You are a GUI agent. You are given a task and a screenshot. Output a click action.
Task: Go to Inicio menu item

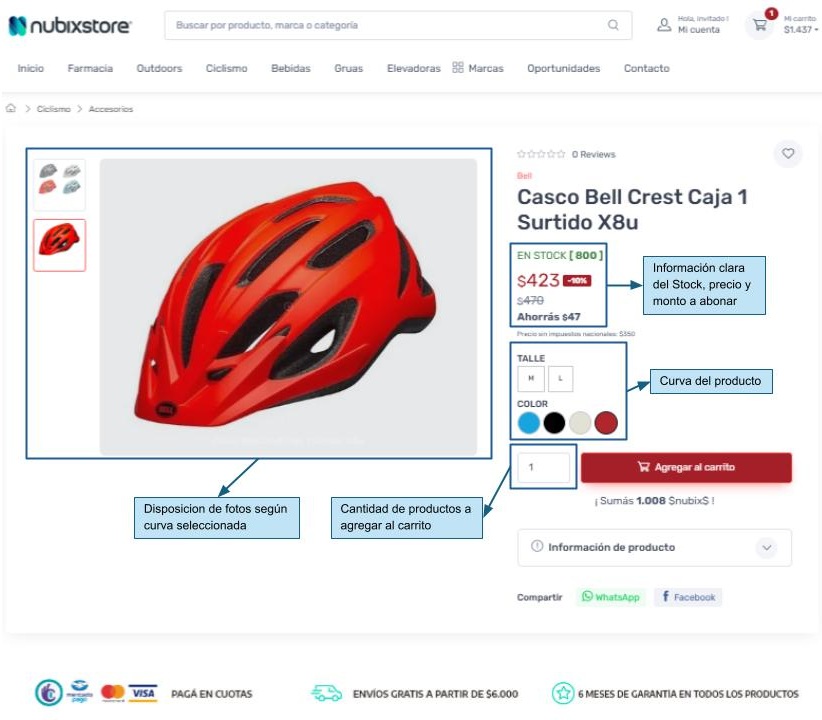30,68
